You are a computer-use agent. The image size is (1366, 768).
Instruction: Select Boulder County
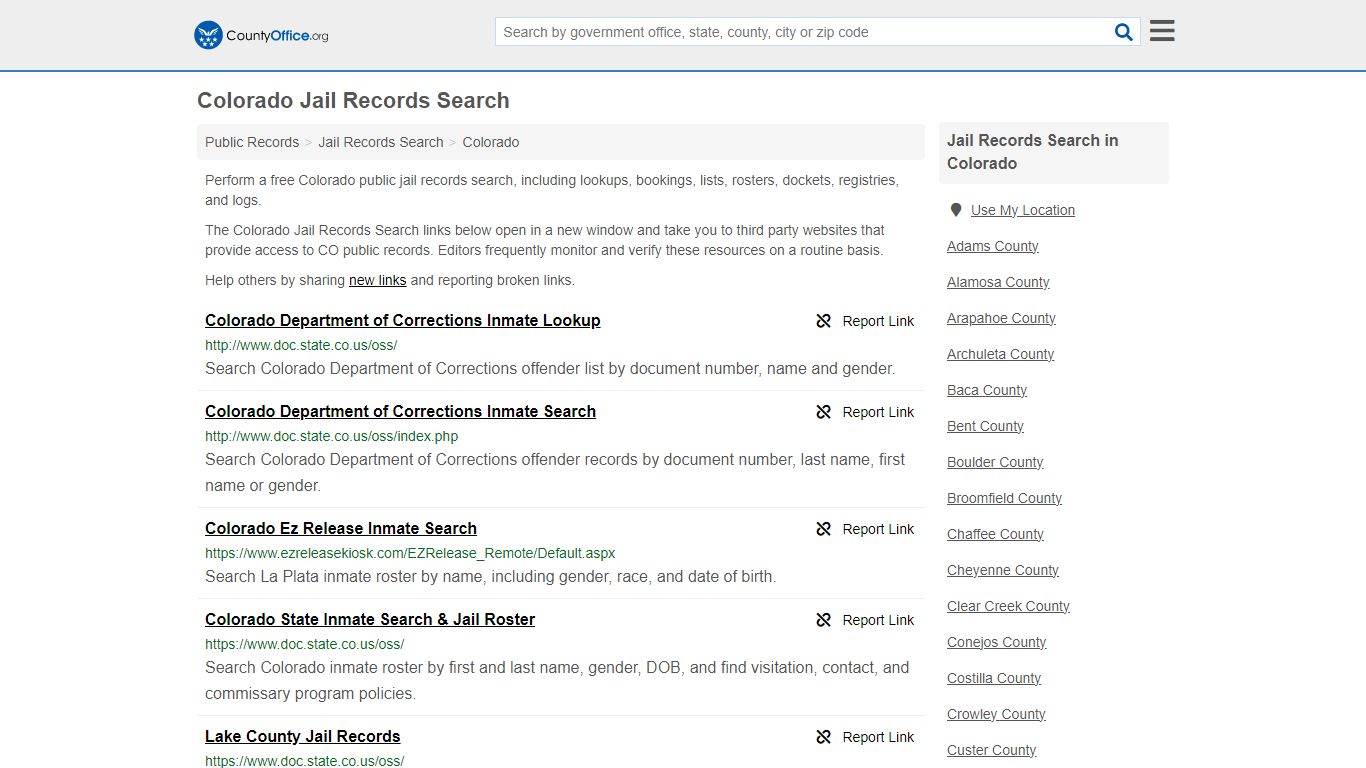[x=995, y=462]
